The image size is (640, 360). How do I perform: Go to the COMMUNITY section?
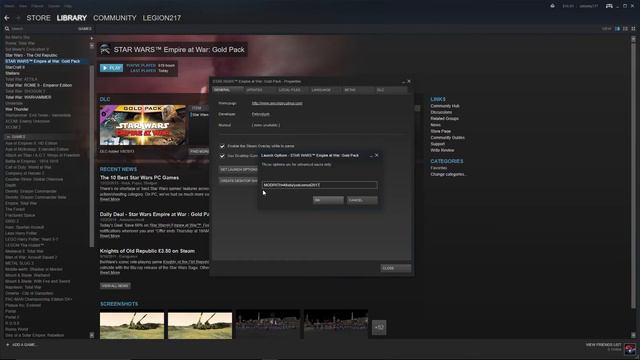click(x=115, y=18)
